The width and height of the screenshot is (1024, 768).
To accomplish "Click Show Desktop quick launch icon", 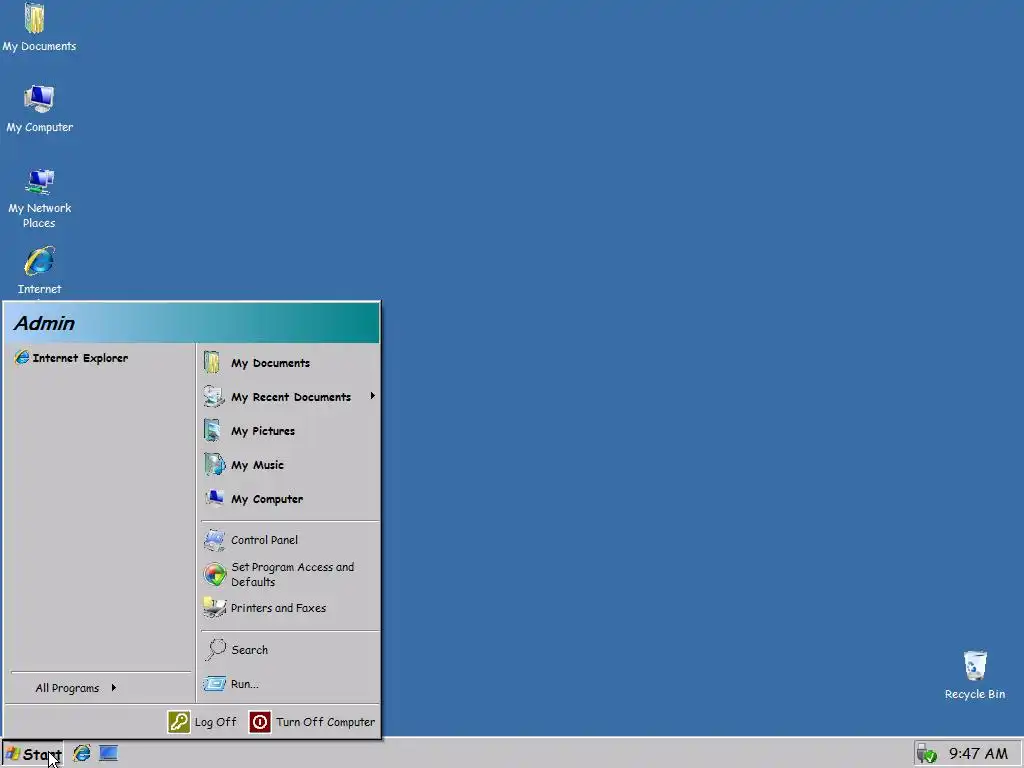I will [x=108, y=753].
